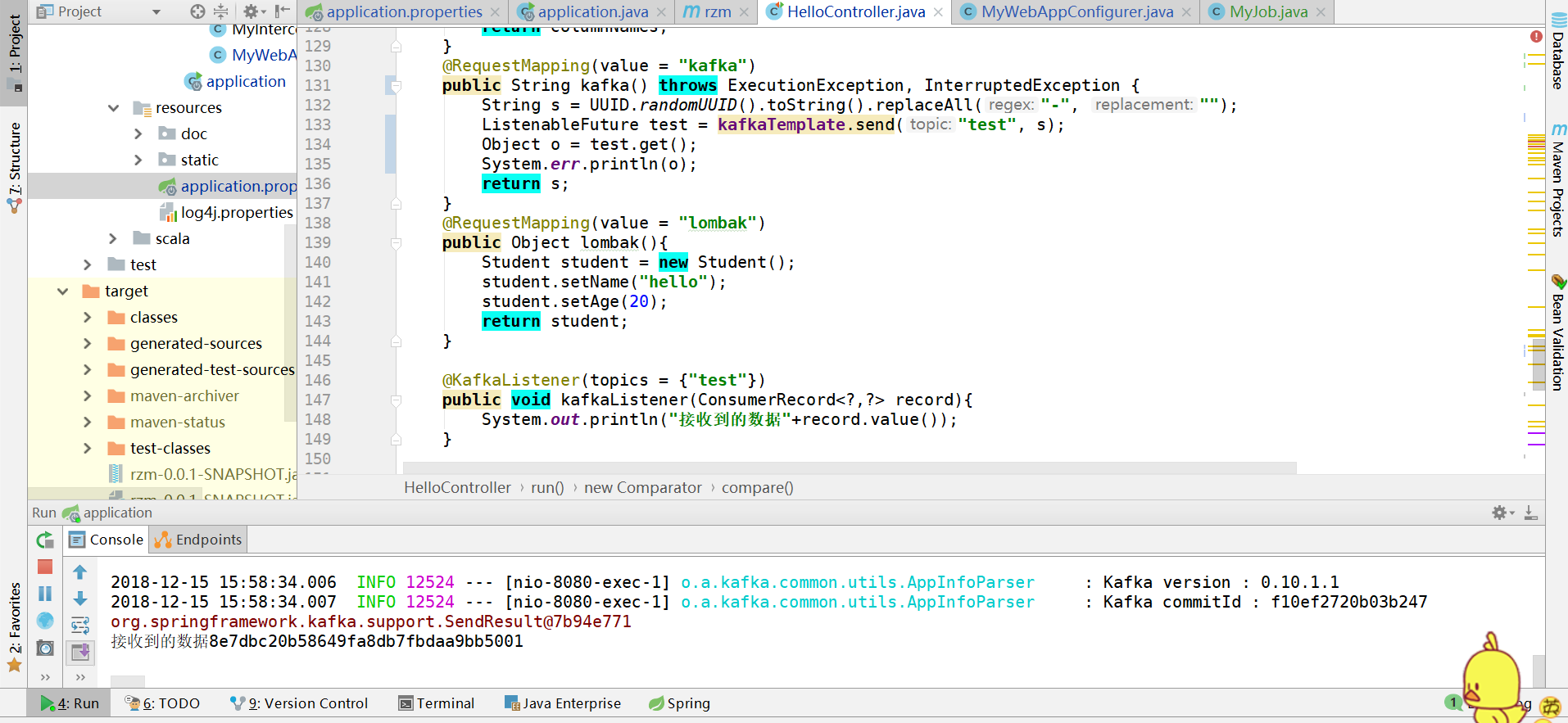Collapse the target folder

click(x=63, y=291)
